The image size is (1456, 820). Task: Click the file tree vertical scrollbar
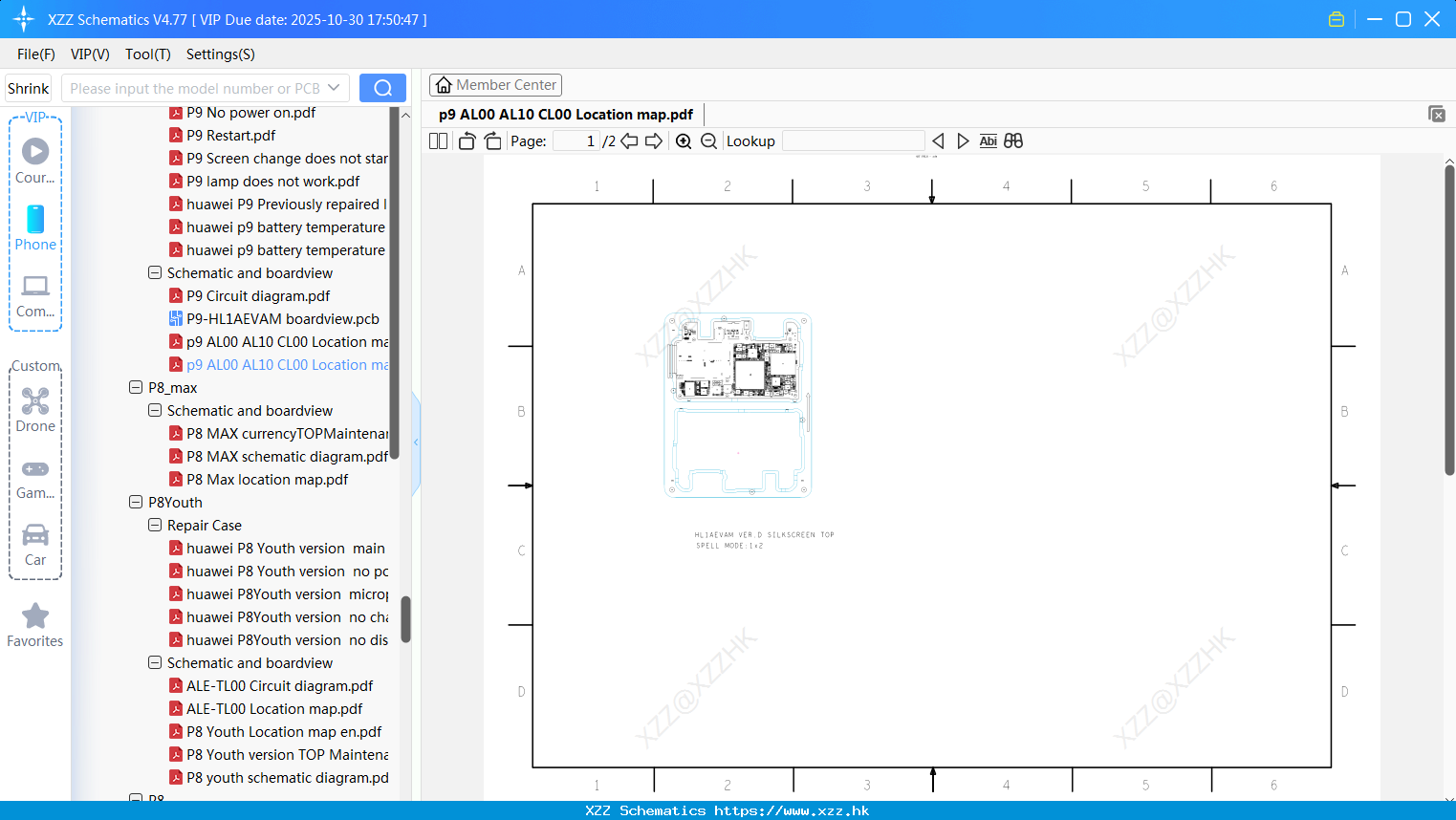406,618
